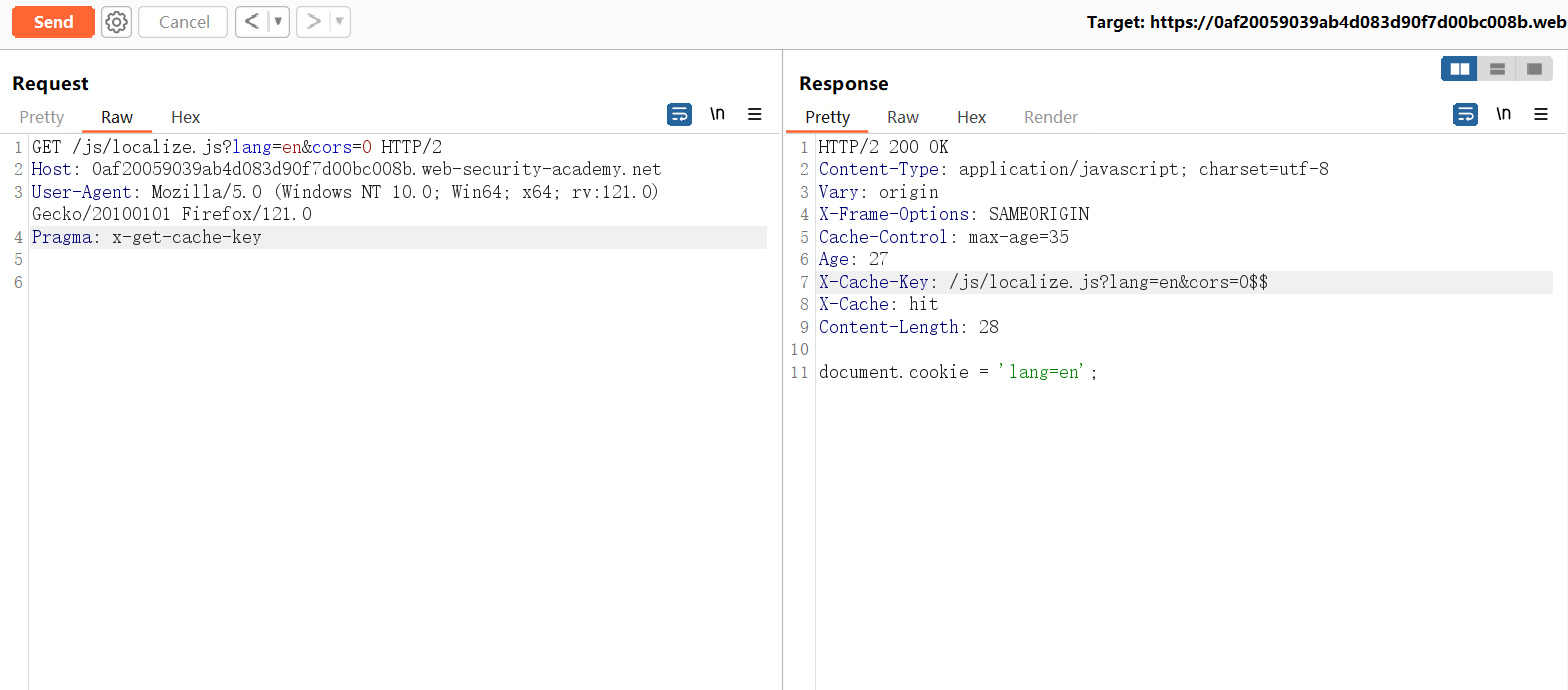Go forward to next request in history
Viewport: 1568px width, 690px height.
[313, 22]
